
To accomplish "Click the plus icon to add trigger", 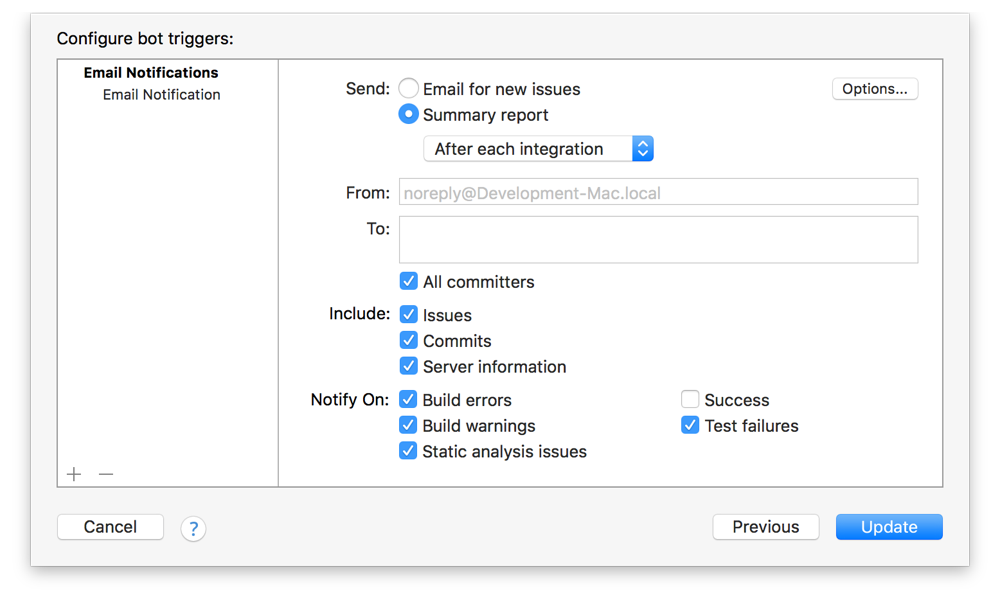I will (74, 474).
